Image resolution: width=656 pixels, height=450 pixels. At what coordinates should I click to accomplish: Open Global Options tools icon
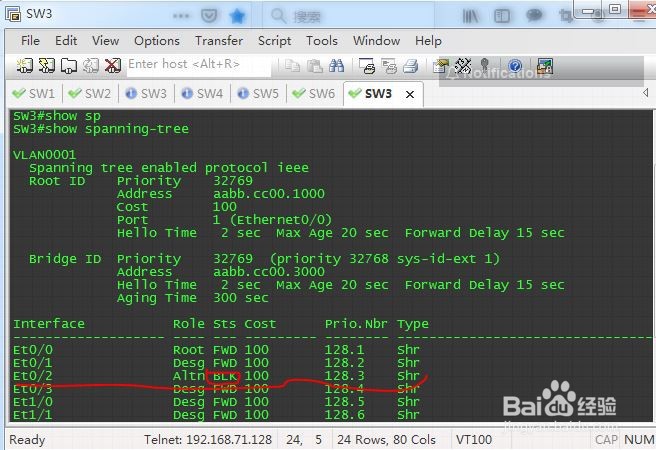click(463, 66)
